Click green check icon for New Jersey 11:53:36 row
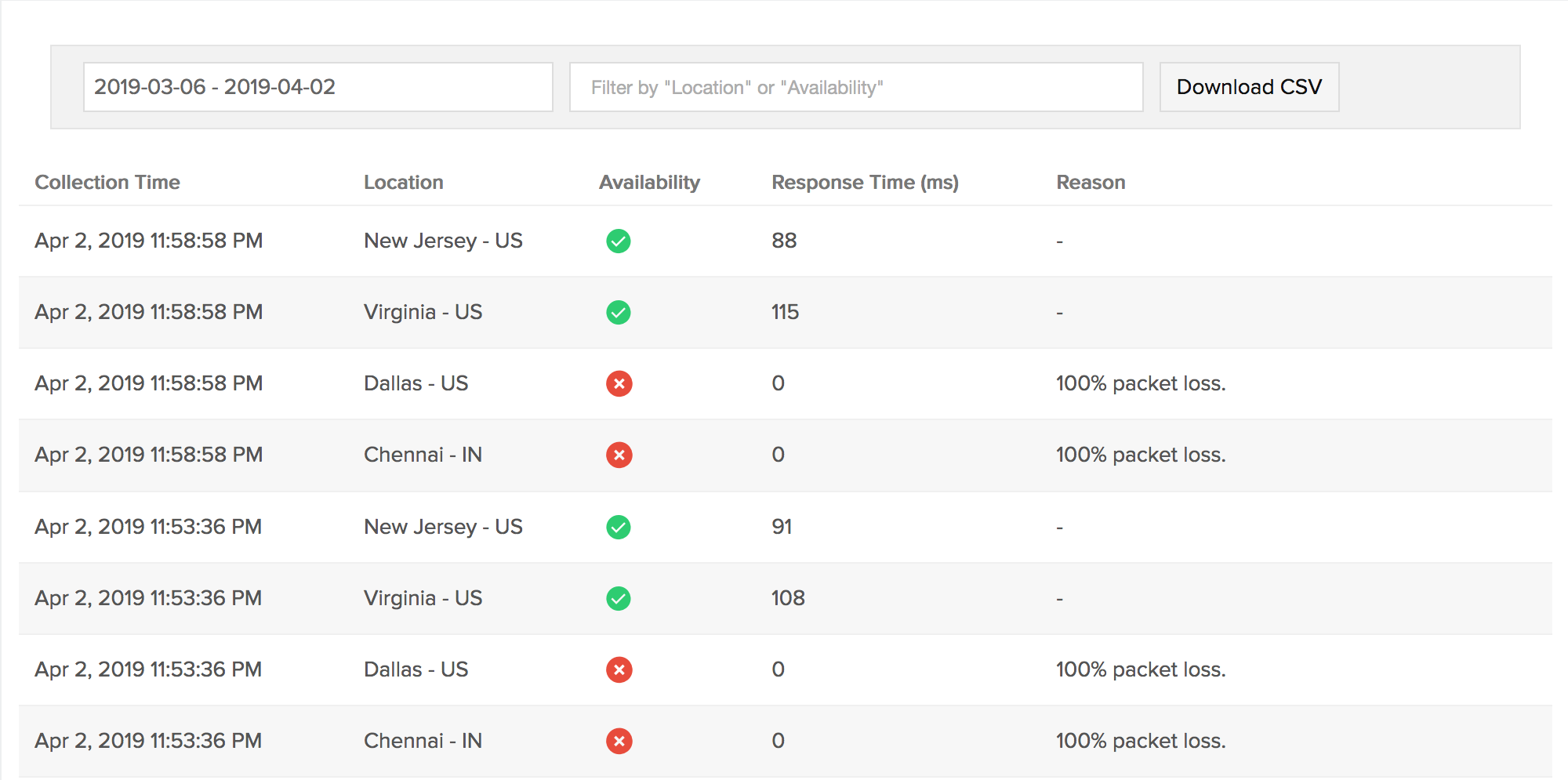Screen dimensions: 1568x780 (618, 527)
